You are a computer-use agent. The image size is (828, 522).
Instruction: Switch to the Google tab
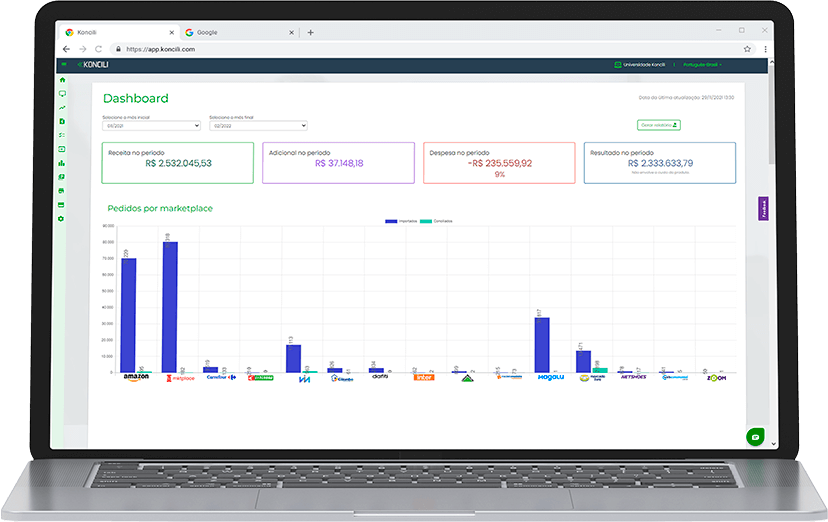(239, 33)
